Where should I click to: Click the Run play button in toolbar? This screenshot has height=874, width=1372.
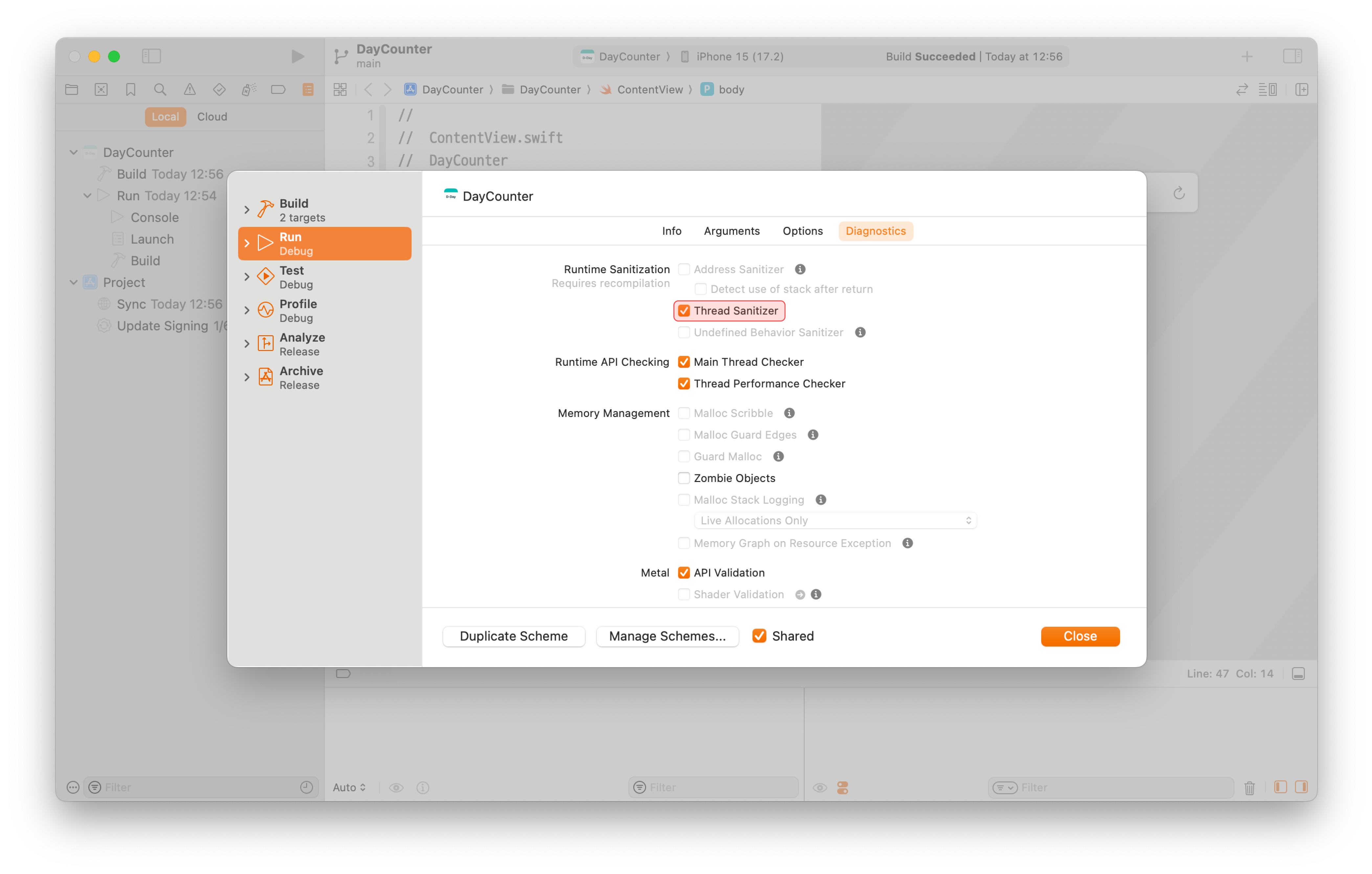pyautogui.click(x=297, y=56)
